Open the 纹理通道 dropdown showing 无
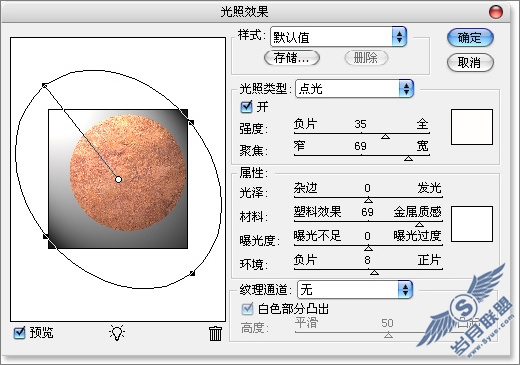This screenshot has width=520, height=365. (x=355, y=289)
